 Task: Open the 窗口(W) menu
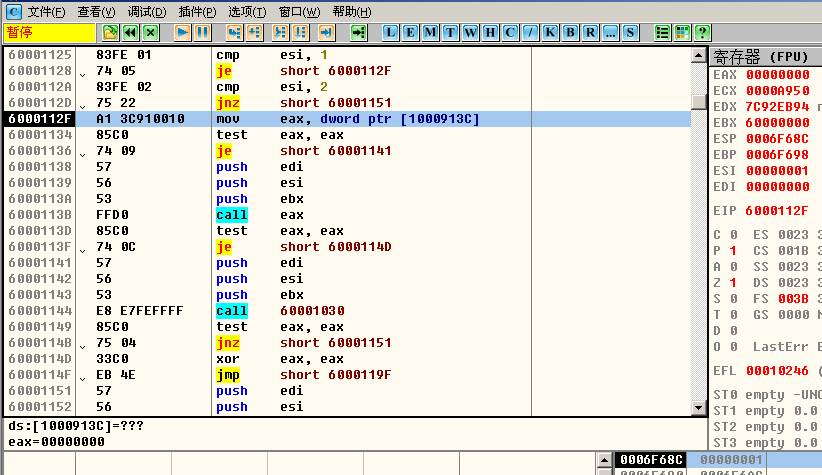(x=299, y=12)
